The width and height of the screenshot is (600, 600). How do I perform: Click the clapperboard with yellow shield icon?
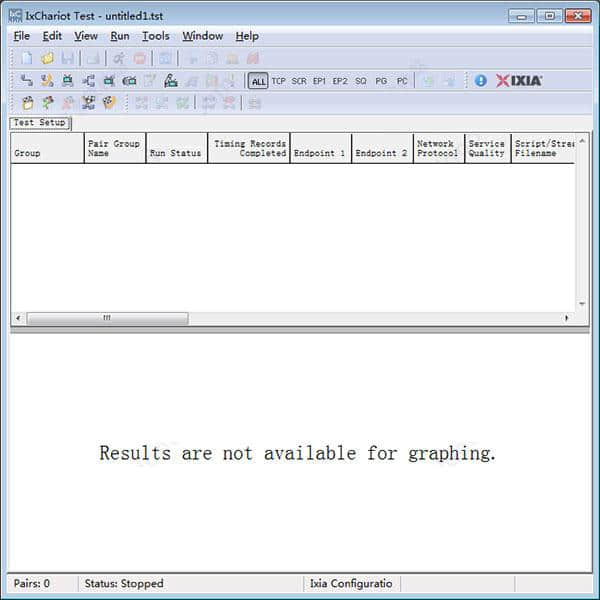[109, 103]
